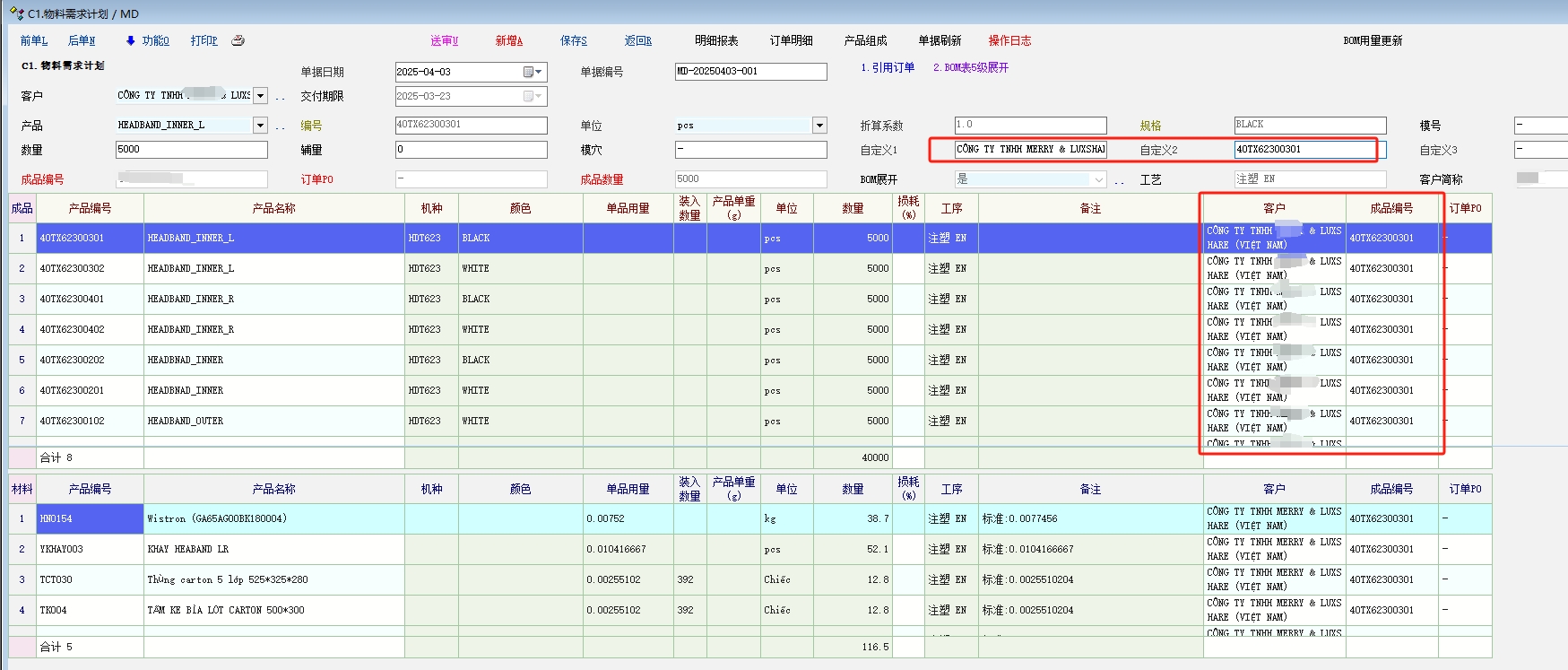This screenshot has height=670, width=1568.
Task: Open the 单位 unit dropdown
Action: 819,126
